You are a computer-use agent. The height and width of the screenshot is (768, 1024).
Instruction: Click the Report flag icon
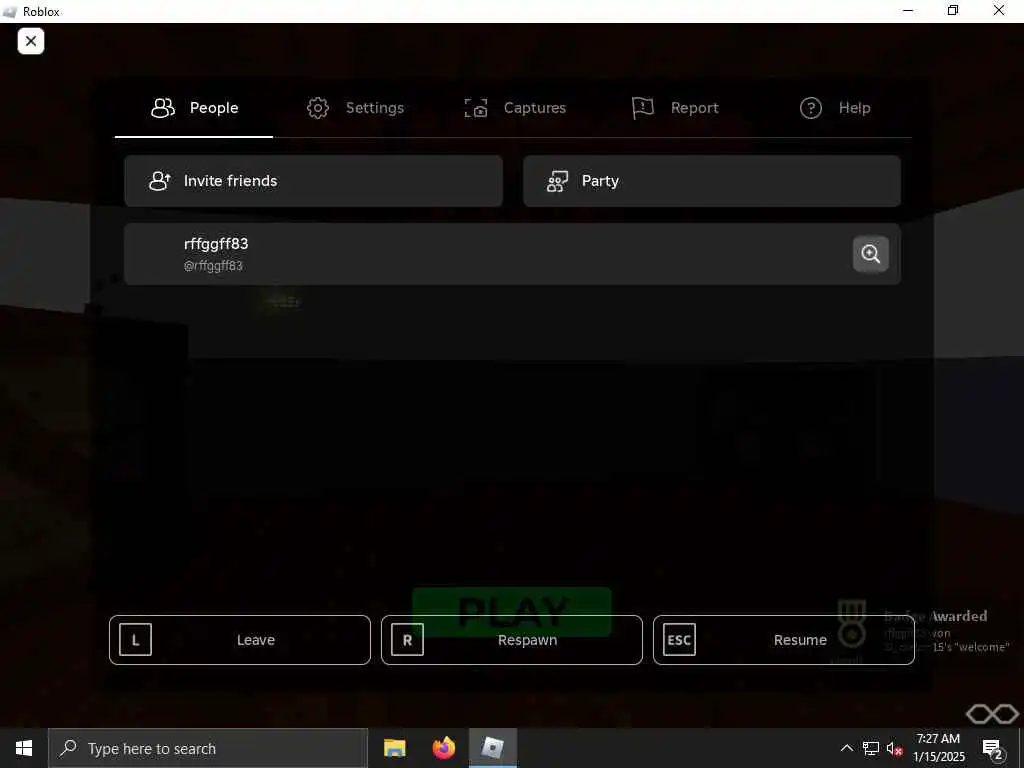pos(643,108)
